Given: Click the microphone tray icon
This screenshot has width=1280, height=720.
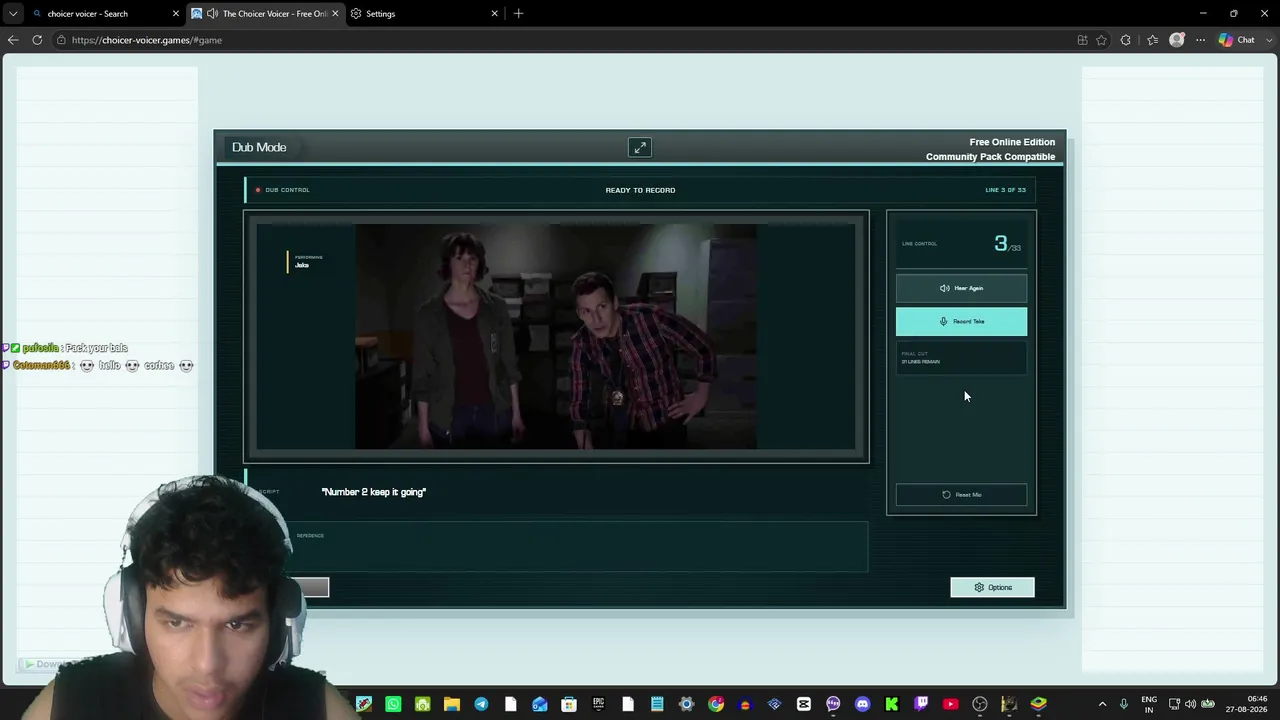Looking at the screenshot, I should tap(1124, 704).
